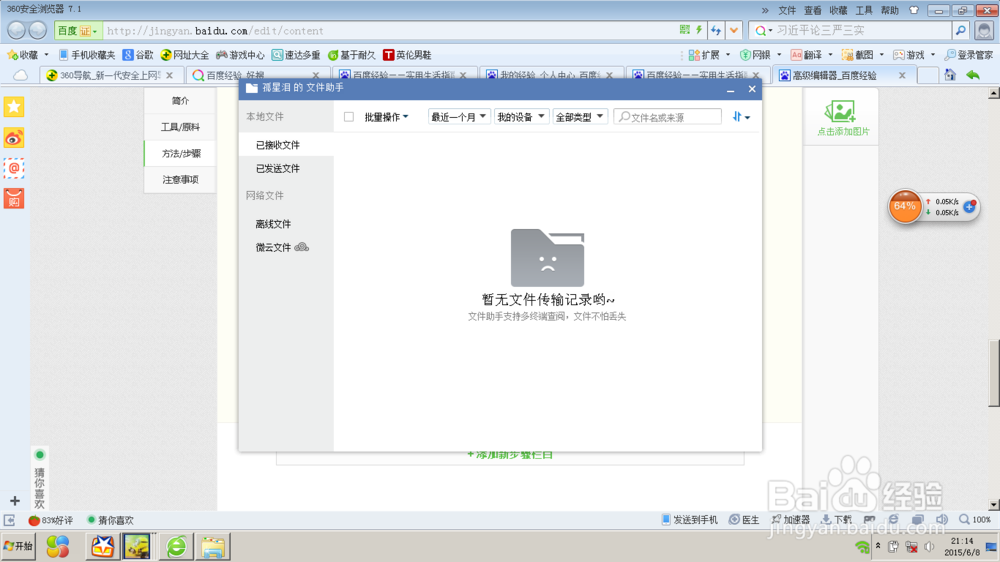1000x562 pixels.
Task: Switch to the 高级编辑器_百度经验 tab
Action: click(843, 75)
